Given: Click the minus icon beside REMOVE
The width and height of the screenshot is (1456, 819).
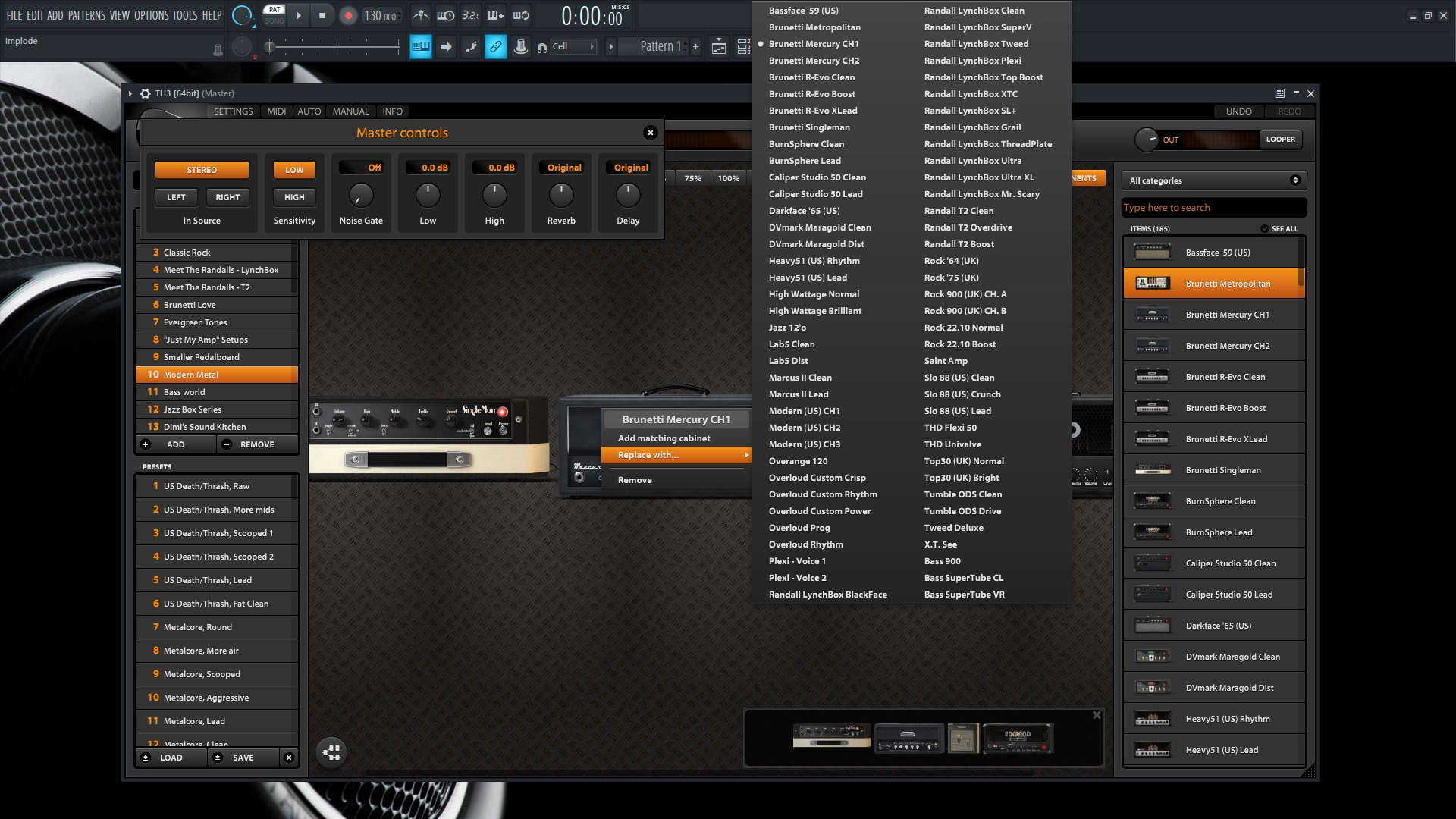Looking at the screenshot, I should click(226, 444).
